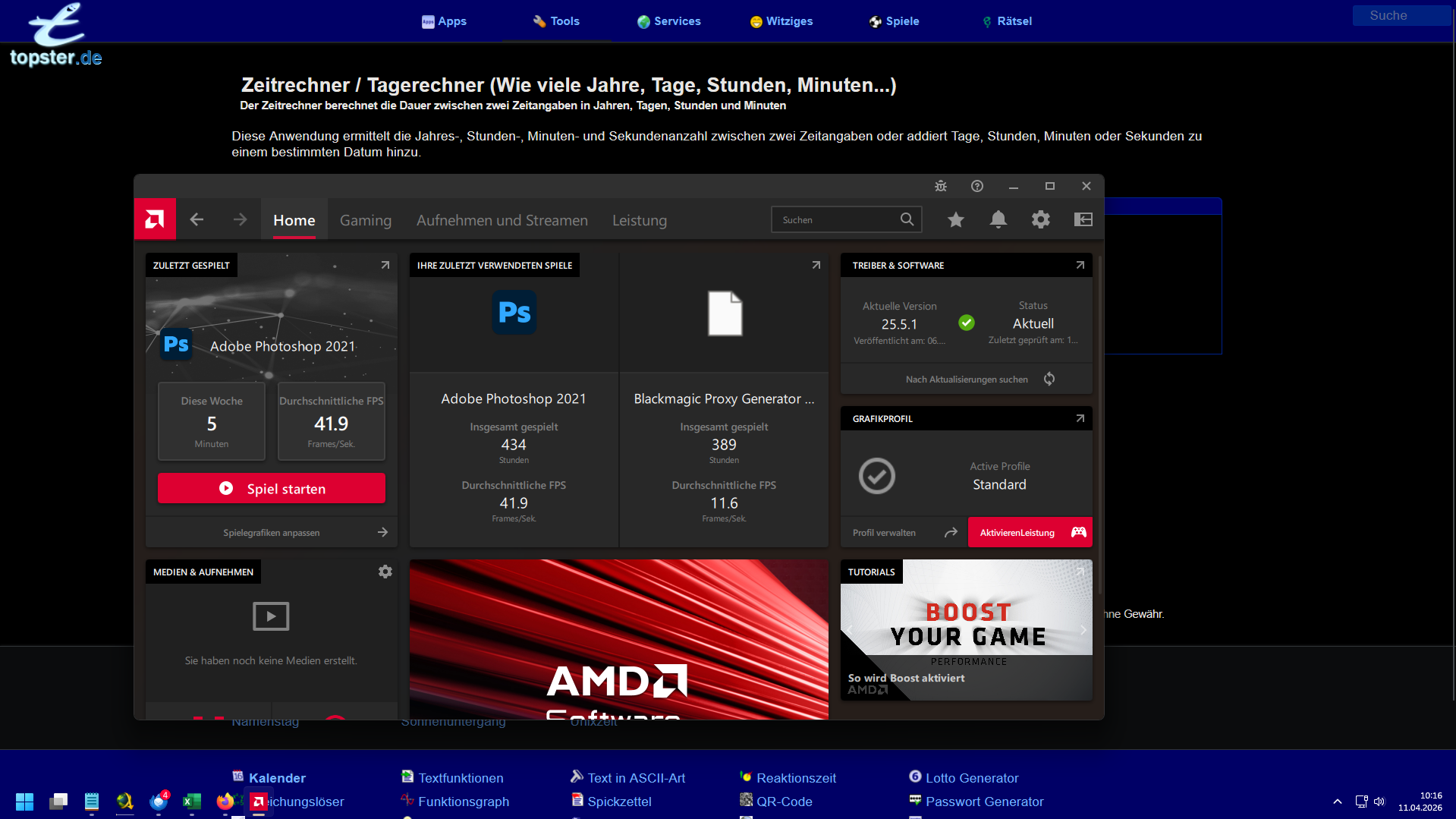Open favorites with the star icon
This screenshot has height=819, width=1456.
pyautogui.click(x=956, y=219)
